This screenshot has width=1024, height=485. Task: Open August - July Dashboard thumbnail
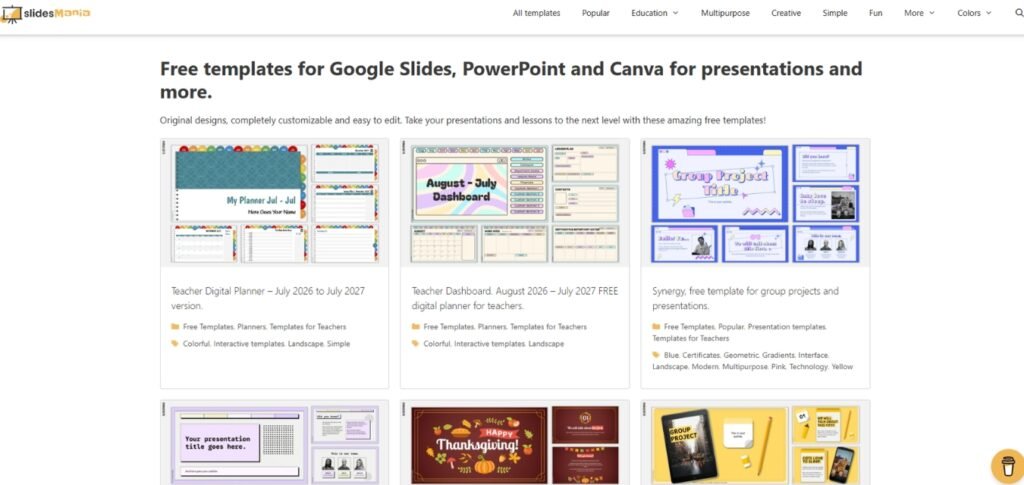click(515, 202)
